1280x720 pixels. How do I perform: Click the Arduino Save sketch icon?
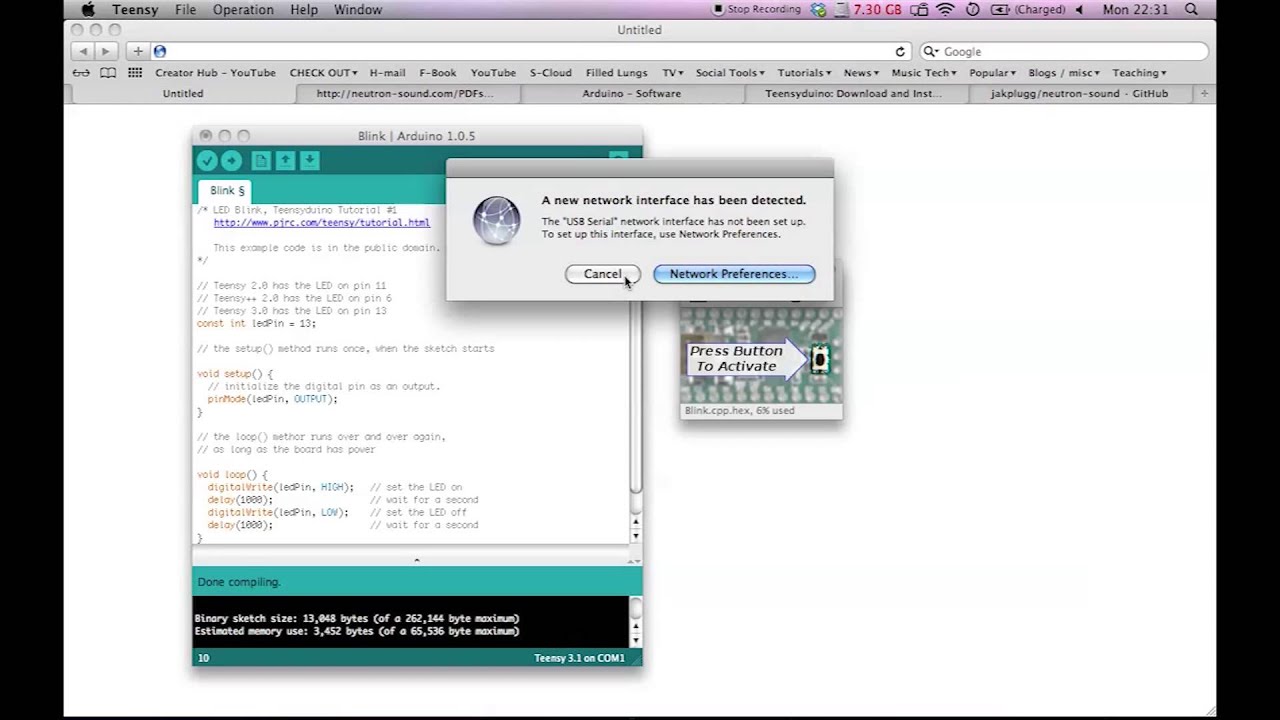pyautogui.click(x=309, y=161)
